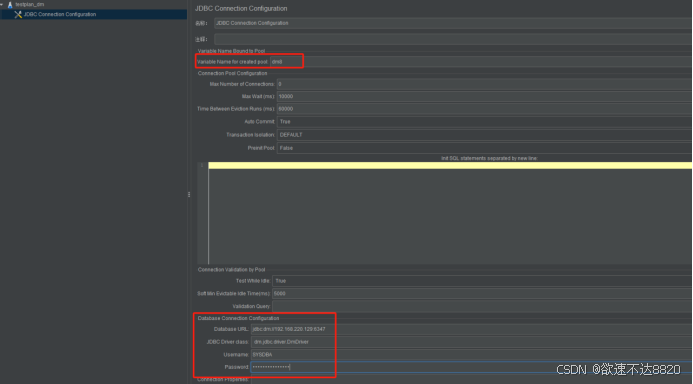
Task: Open the Preinit Pool dropdown
Action: (x=485, y=148)
